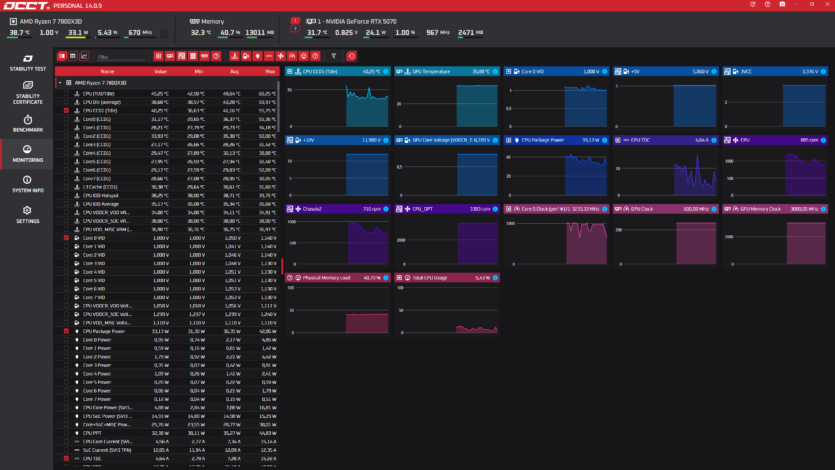The height and width of the screenshot is (470, 835).
Task: Switch to table-only view icon
Action: [73, 56]
